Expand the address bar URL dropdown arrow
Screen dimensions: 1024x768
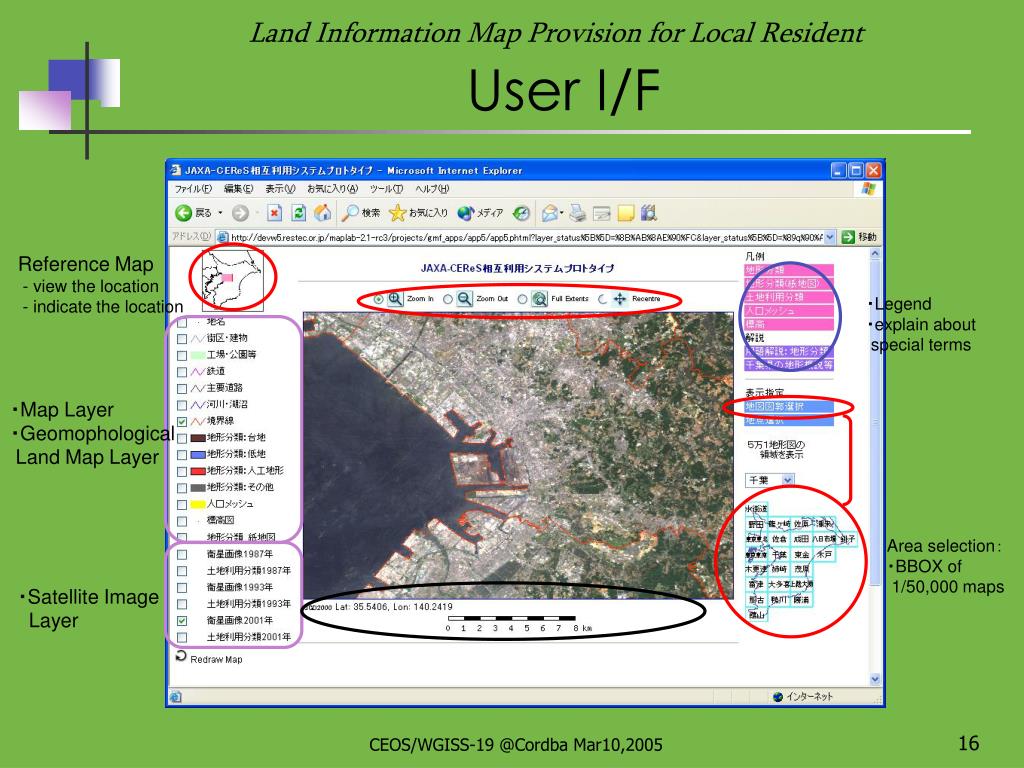pos(829,237)
